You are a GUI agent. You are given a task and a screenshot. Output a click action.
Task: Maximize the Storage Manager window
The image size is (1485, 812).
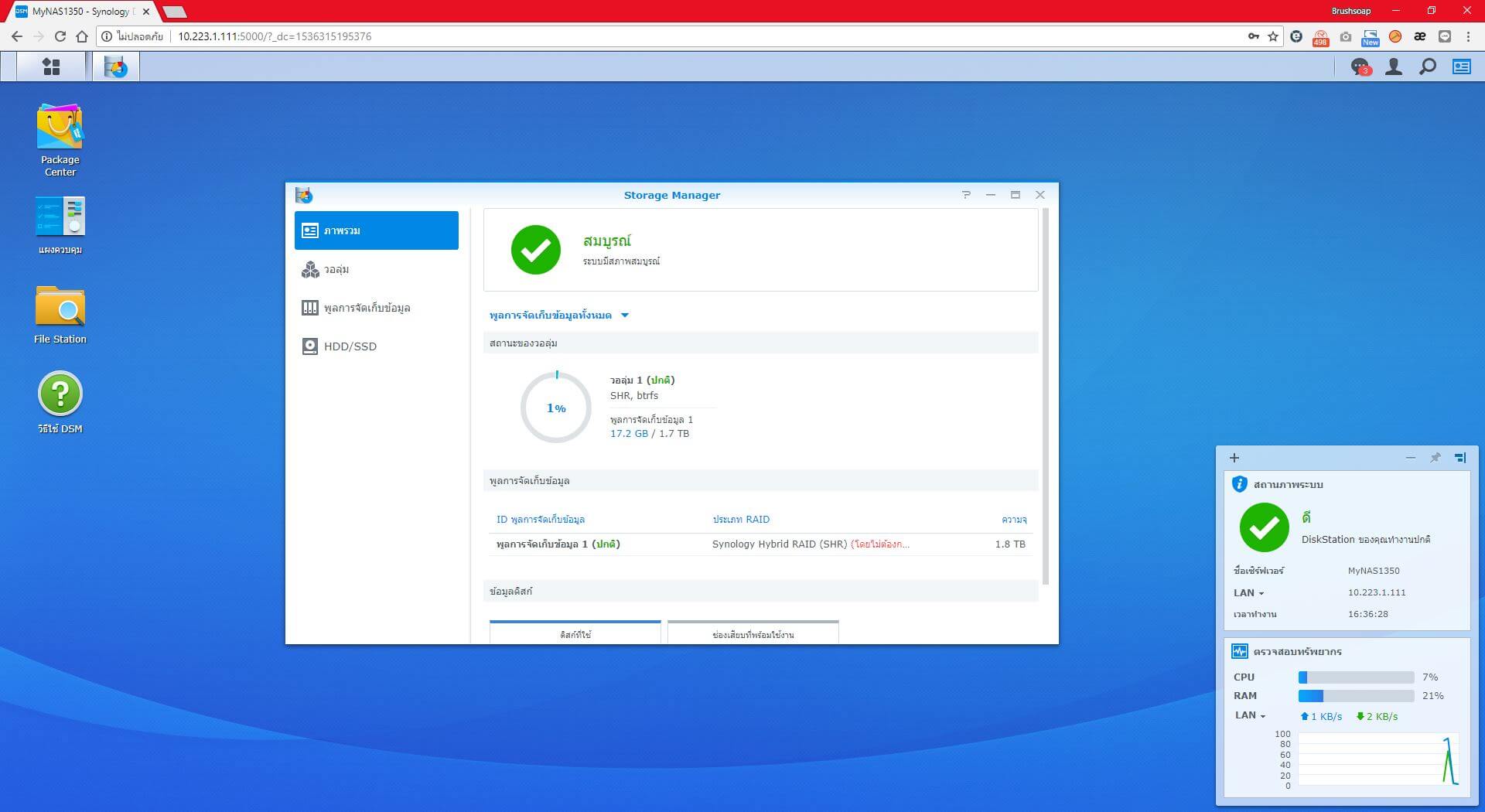[x=1016, y=195]
